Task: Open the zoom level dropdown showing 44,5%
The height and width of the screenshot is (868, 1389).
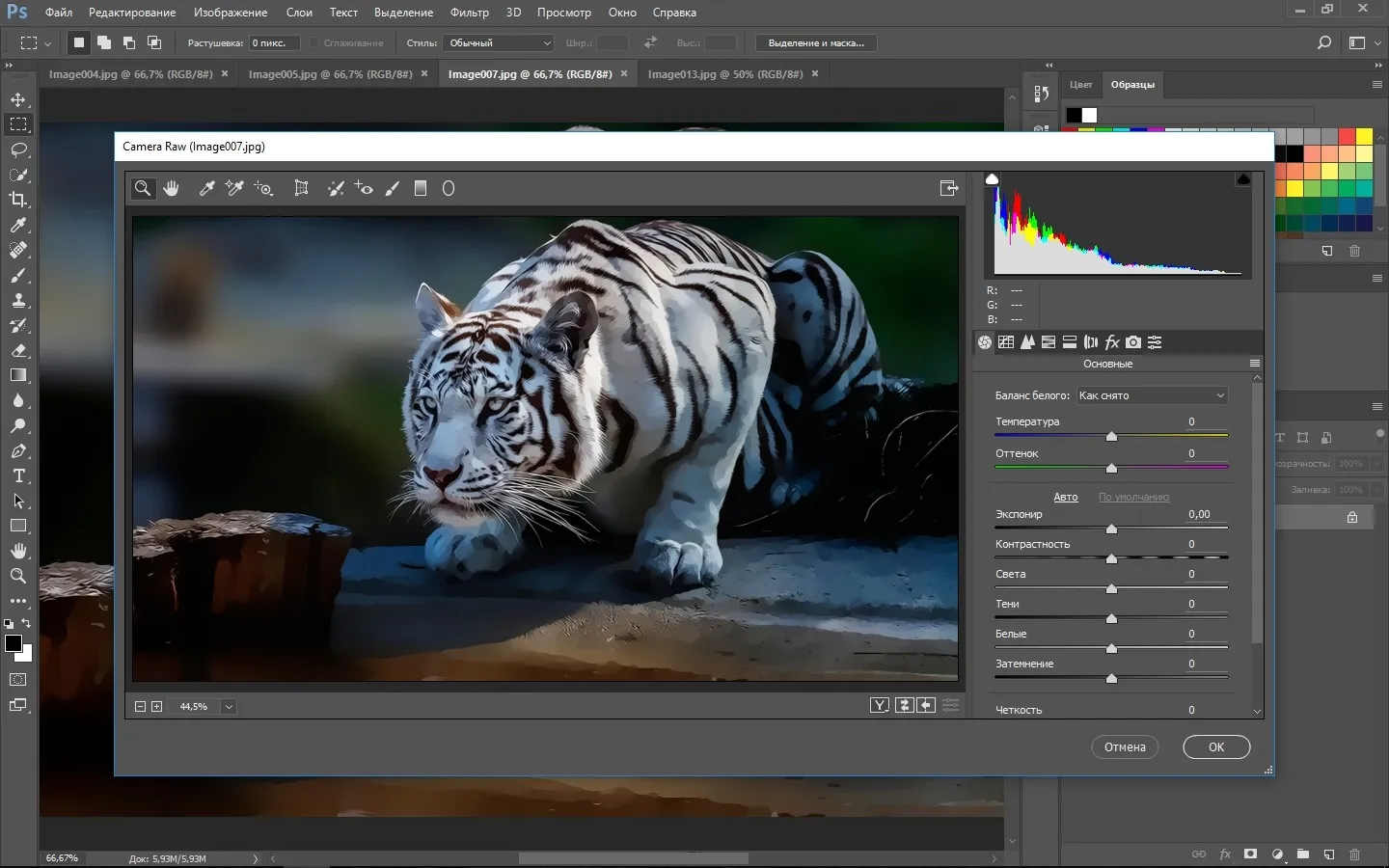Action: [x=229, y=707]
